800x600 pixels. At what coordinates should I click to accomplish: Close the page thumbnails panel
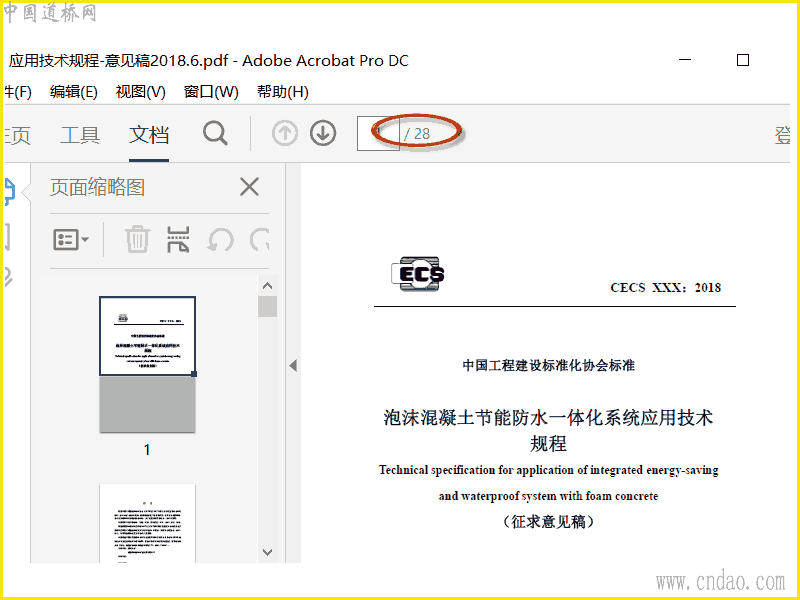pyautogui.click(x=249, y=187)
